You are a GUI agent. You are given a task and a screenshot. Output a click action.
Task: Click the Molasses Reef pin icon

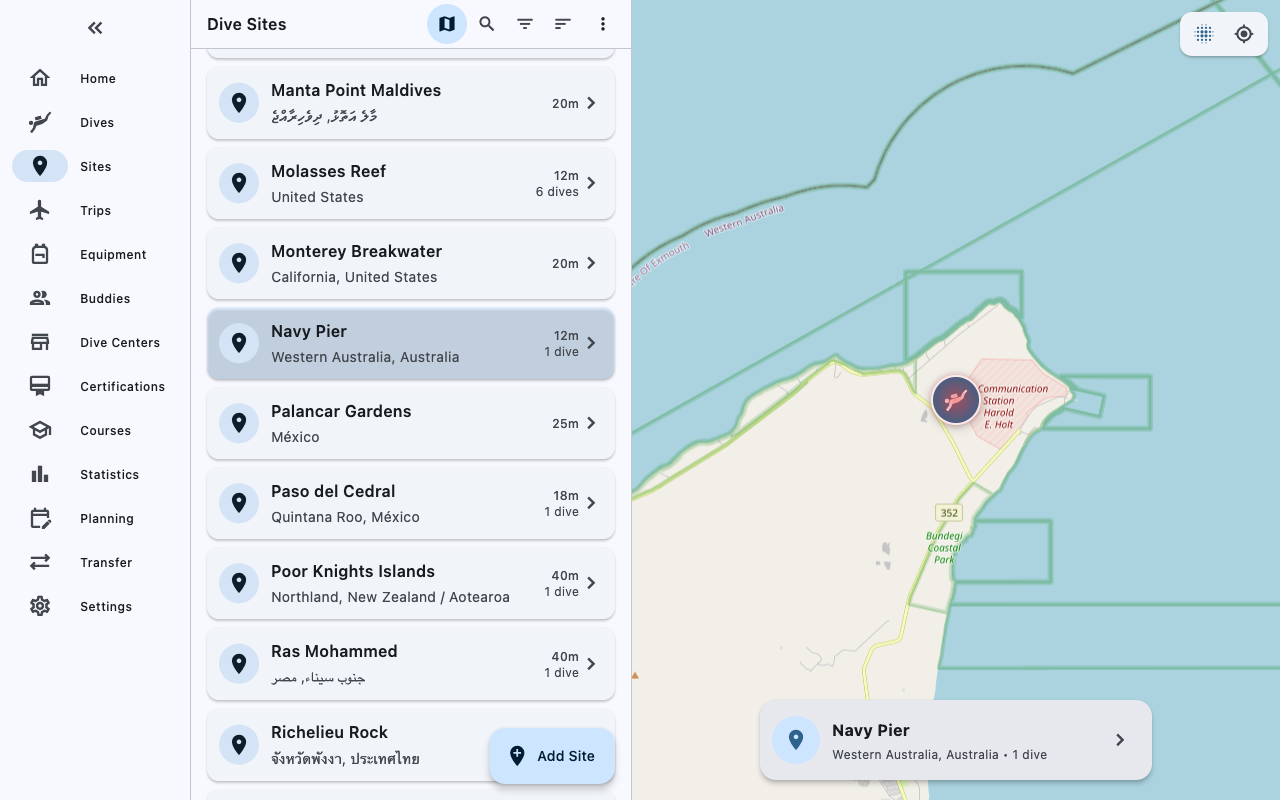tap(239, 183)
